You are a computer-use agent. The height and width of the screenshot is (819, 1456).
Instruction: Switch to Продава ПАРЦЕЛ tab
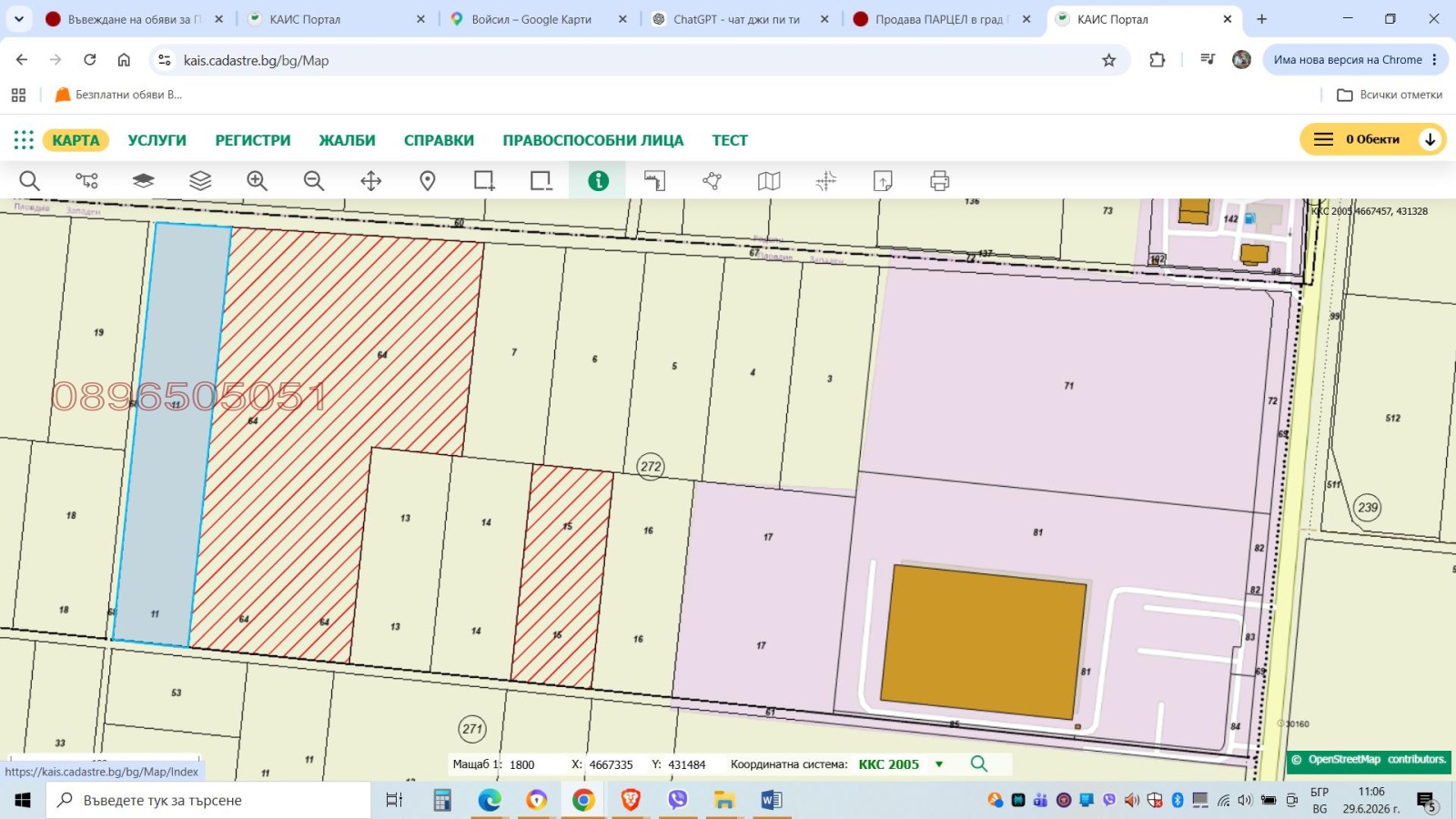pyautogui.click(x=943, y=19)
